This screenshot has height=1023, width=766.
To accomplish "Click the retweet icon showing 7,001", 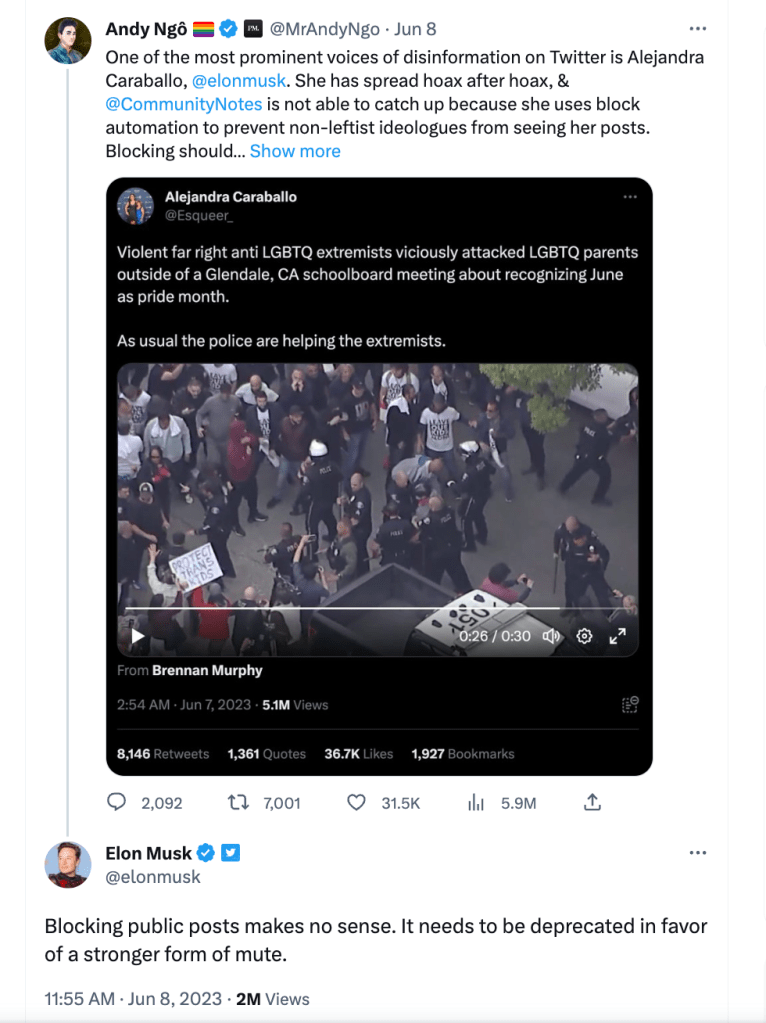I will (x=238, y=802).
